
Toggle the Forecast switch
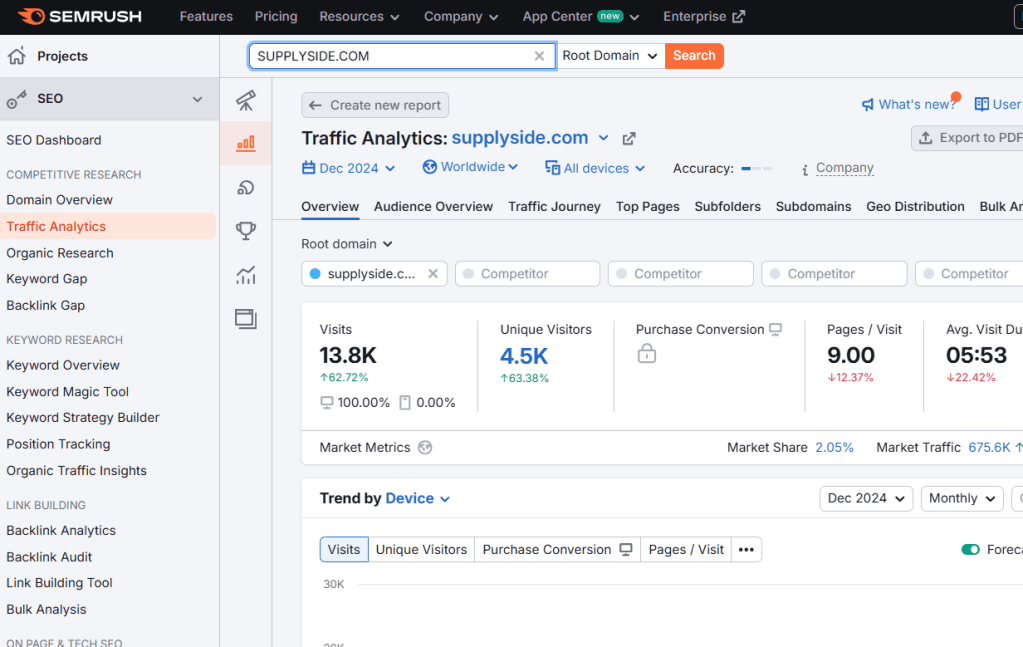[x=970, y=550]
